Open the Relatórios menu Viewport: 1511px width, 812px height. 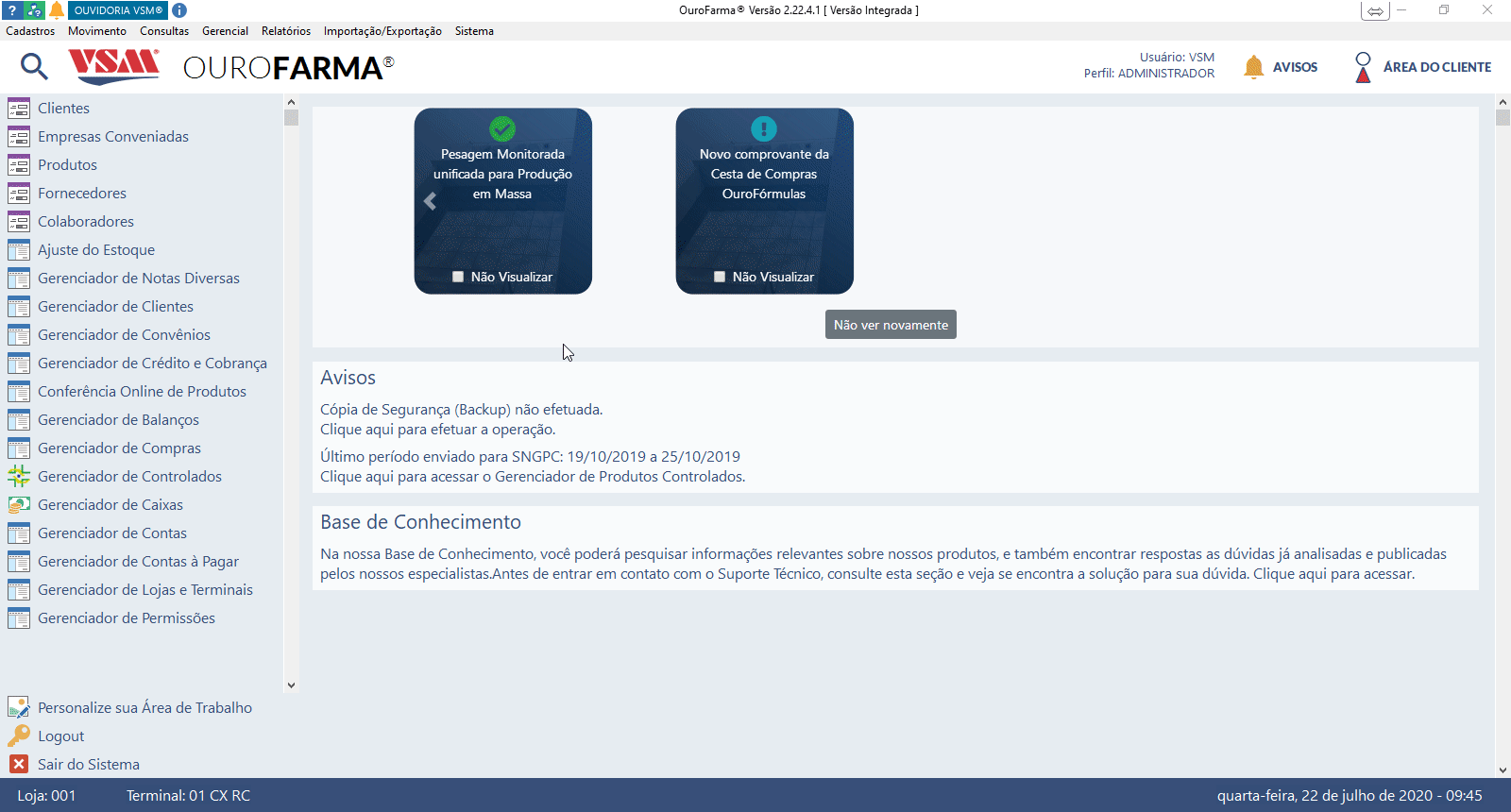pyautogui.click(x=286, y=31)
